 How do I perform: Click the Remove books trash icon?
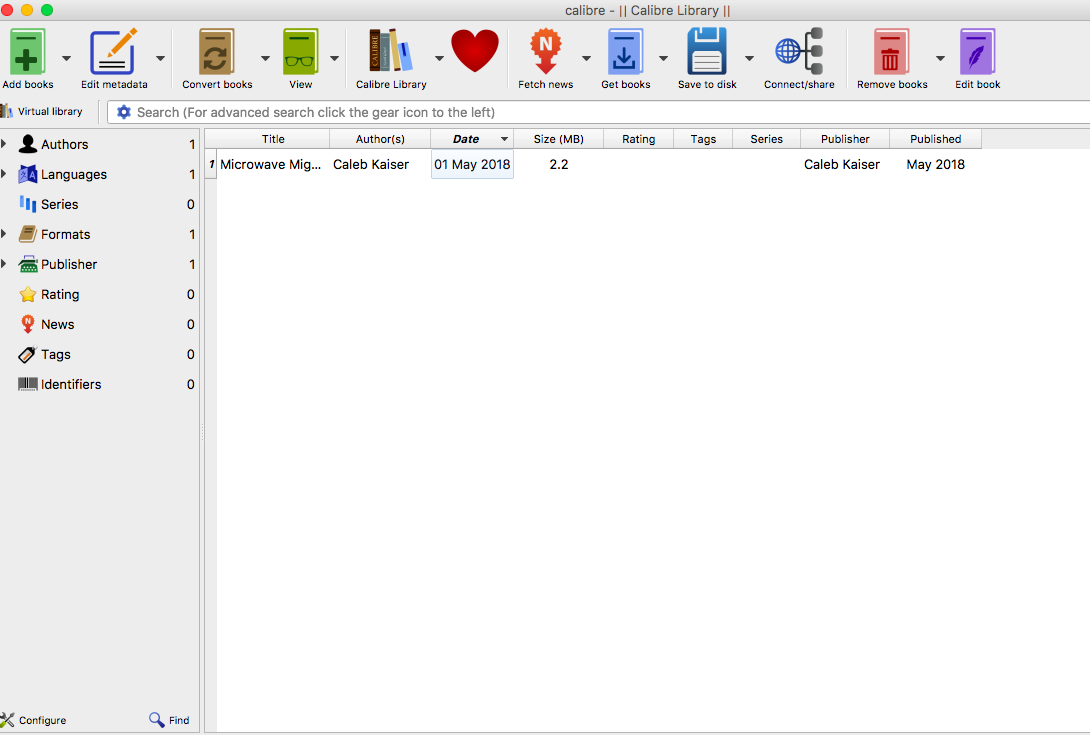point(891,51)
